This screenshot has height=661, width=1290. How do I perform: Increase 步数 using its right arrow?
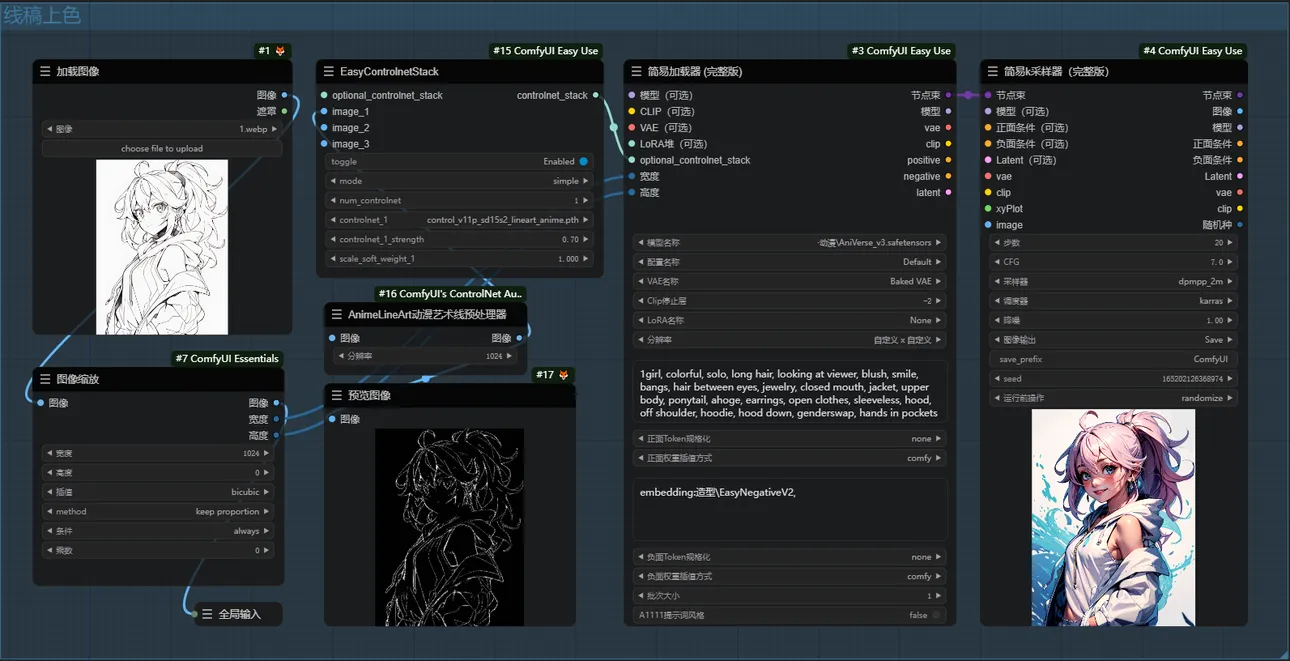1232,243
